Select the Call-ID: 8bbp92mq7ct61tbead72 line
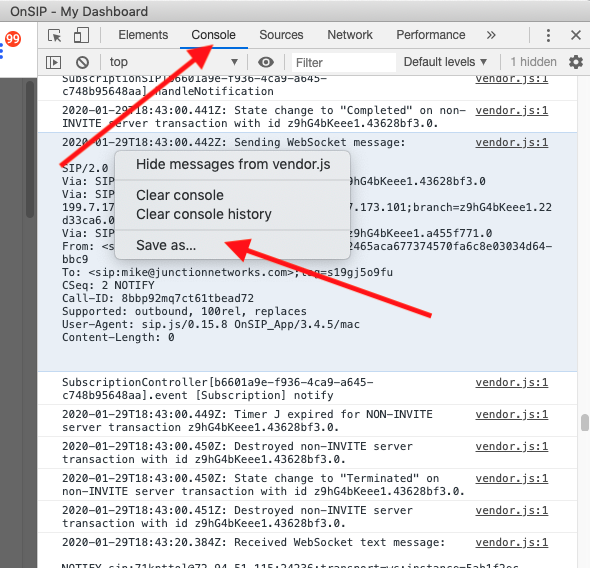The width and height of the screenshot is (590, 568). [158, 299]
